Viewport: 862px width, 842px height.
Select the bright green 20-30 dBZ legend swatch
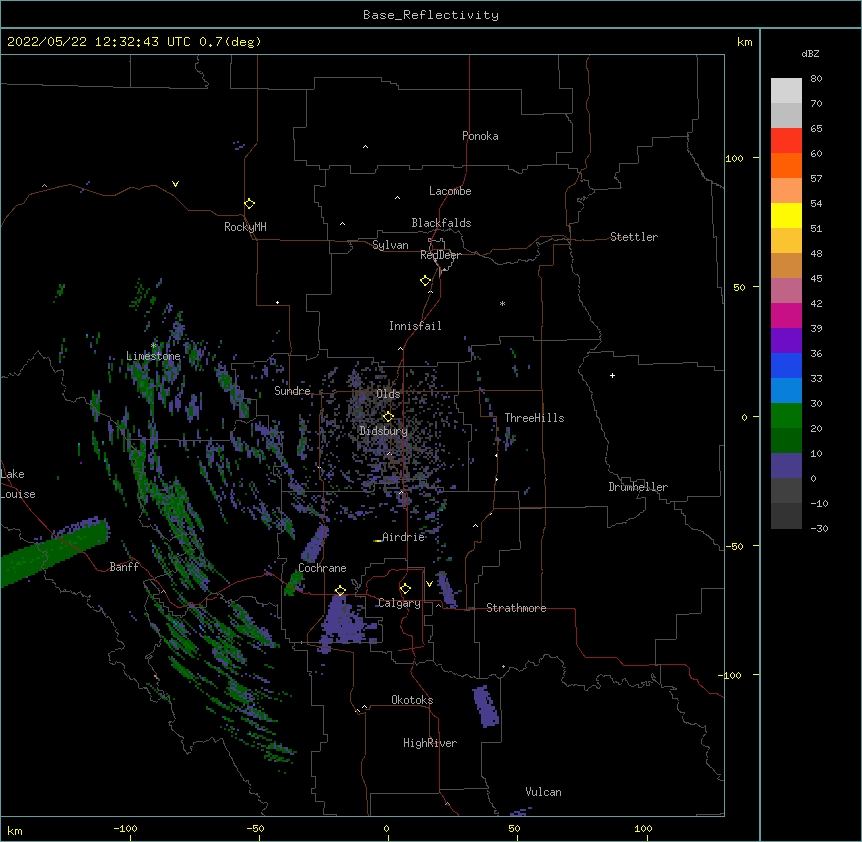pos(786,416)
